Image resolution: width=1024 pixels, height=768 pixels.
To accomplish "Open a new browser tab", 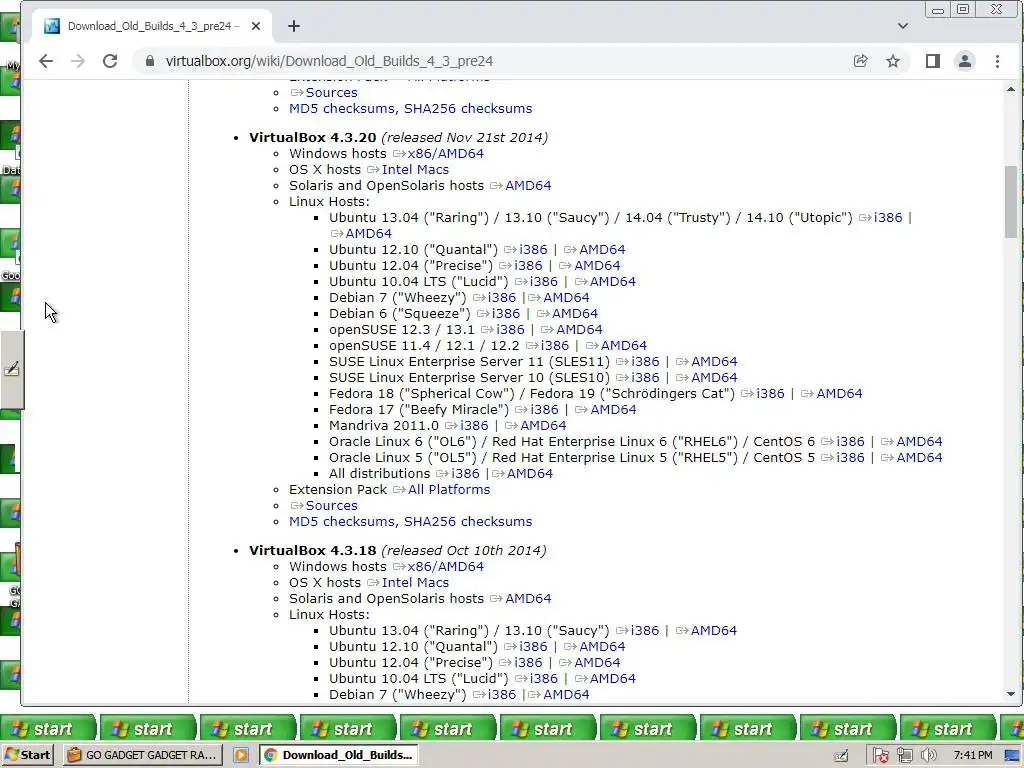I will pos(294,26).
